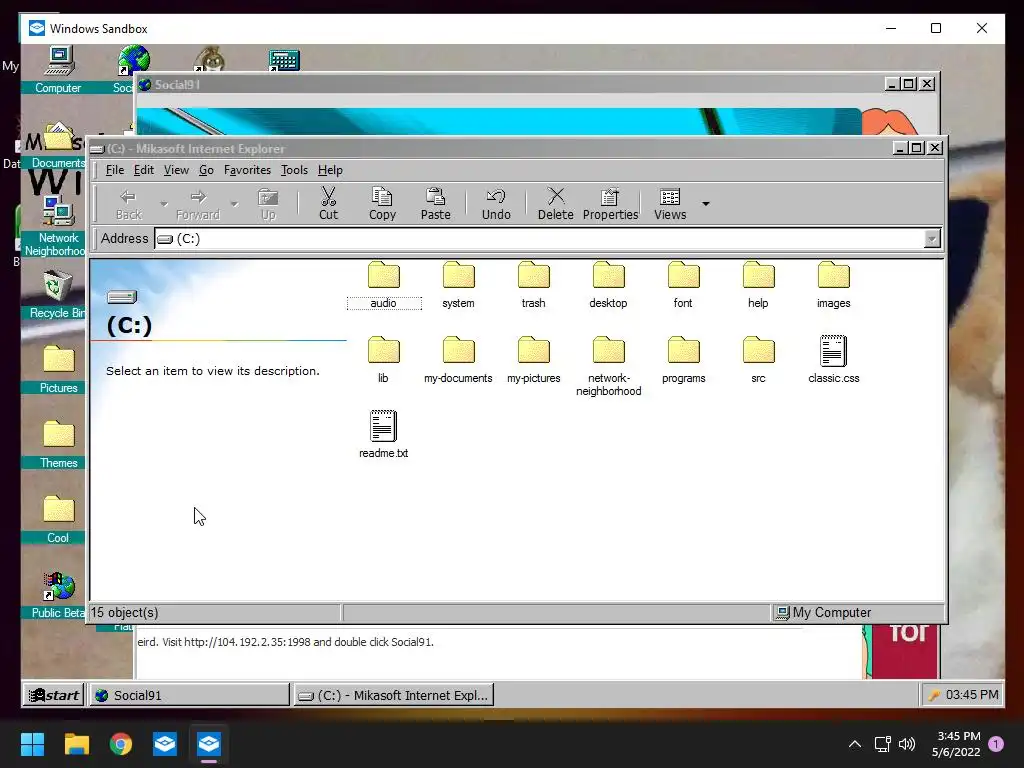Click the start button in the retro taskbar
The width and height of the screenshot is (1024, 768).
54,695
